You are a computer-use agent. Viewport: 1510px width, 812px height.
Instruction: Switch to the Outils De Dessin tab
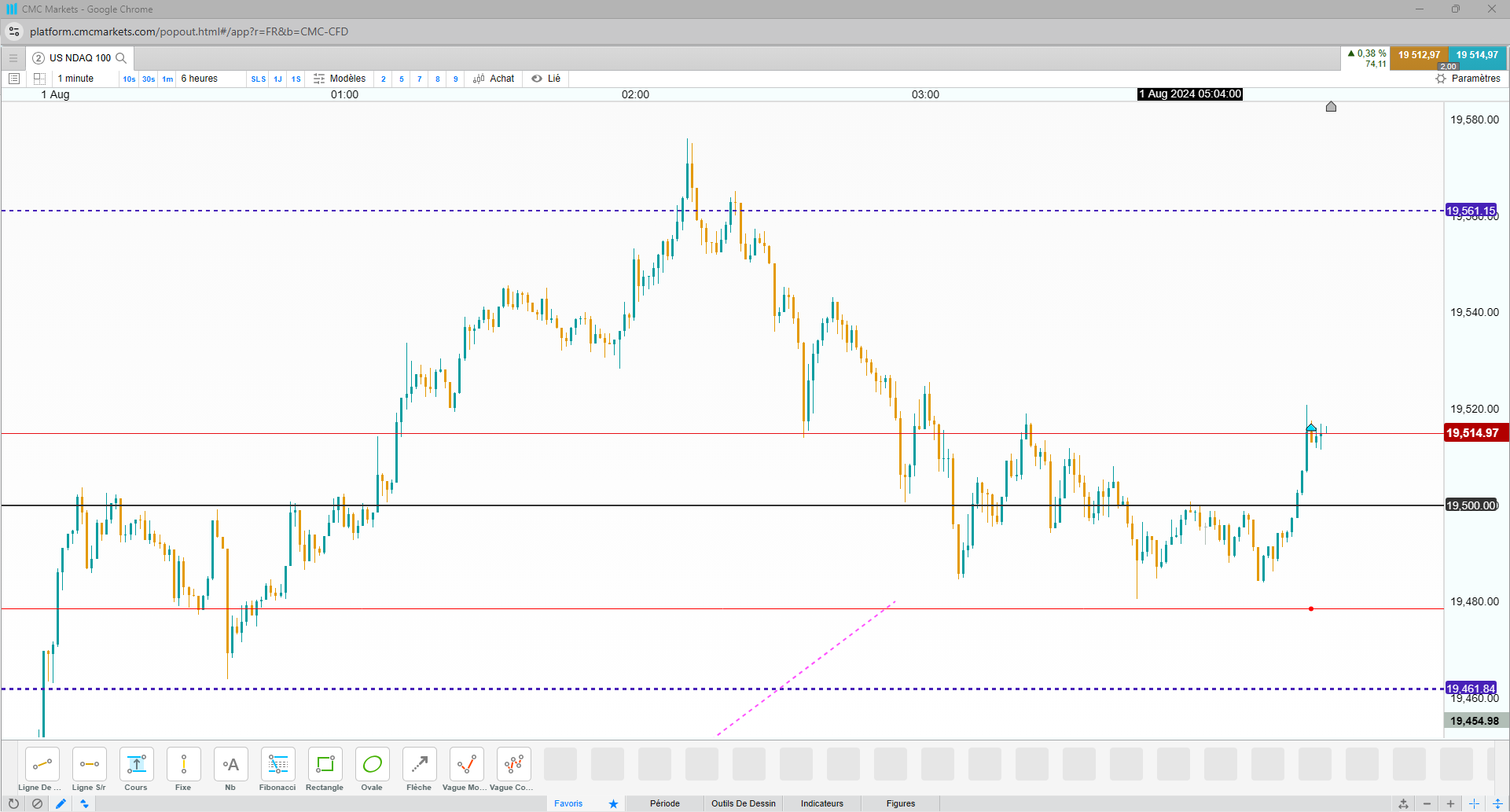pyautogui.click(x=744, y=803)
